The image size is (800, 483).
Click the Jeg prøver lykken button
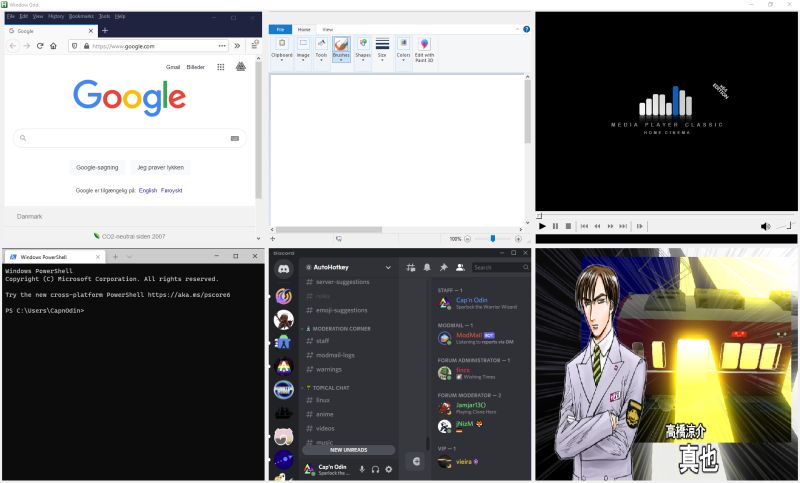(x=160, y=167)
